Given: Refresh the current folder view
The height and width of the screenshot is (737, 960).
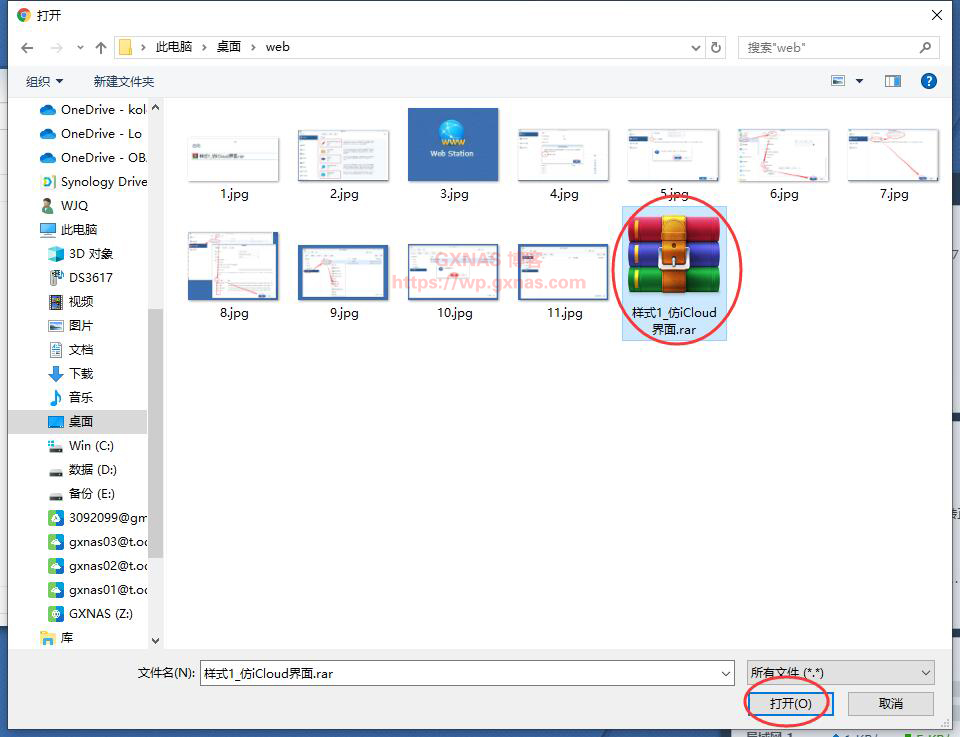Looking at the screenshot, I should (x=716, y=47).
